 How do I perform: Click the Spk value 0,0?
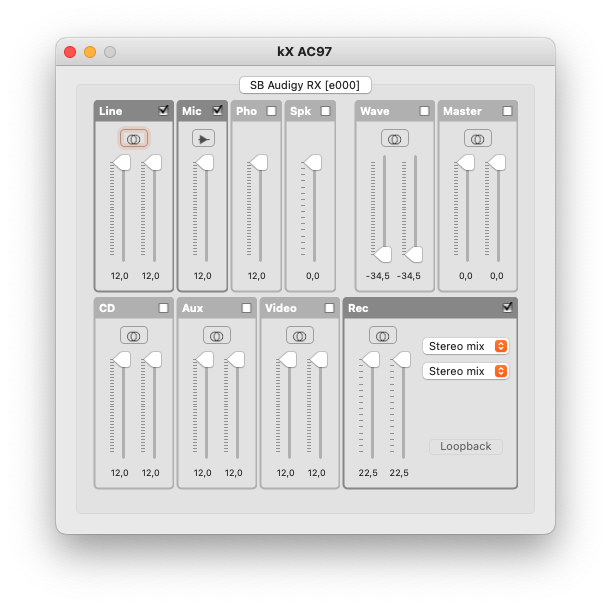pyautogui.click(x=313, y=276)
